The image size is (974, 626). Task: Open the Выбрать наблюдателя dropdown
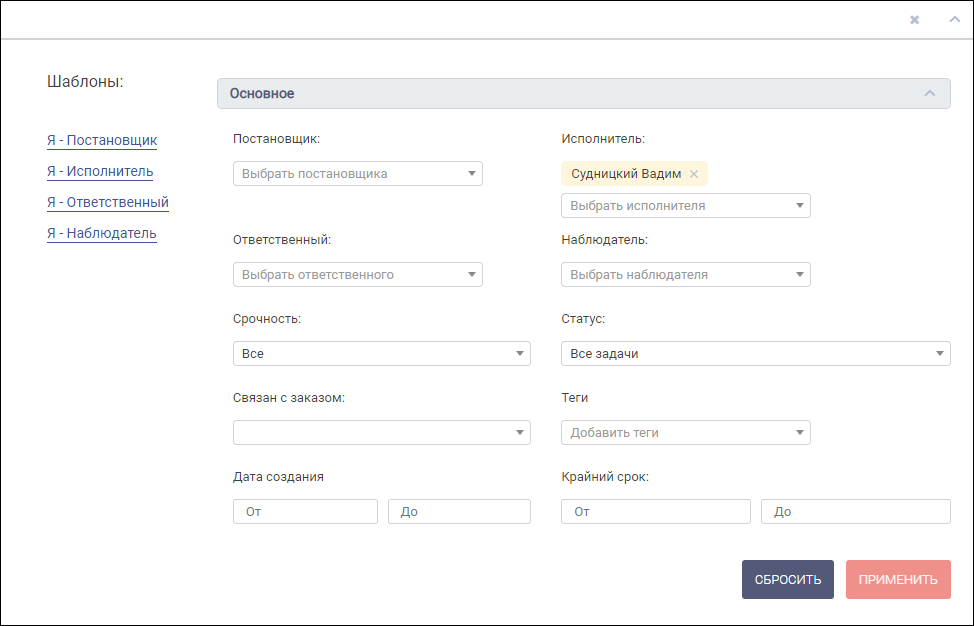pos(686,274)
